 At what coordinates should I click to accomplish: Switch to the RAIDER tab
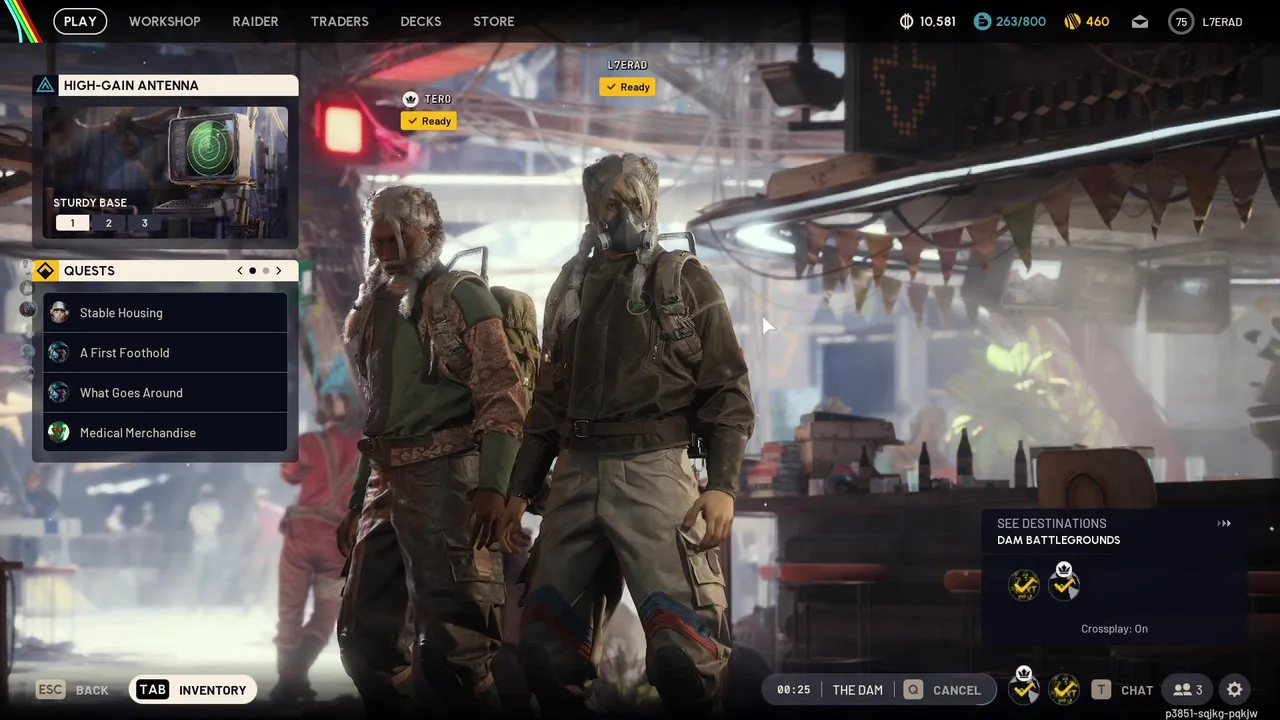coord(255,21)
